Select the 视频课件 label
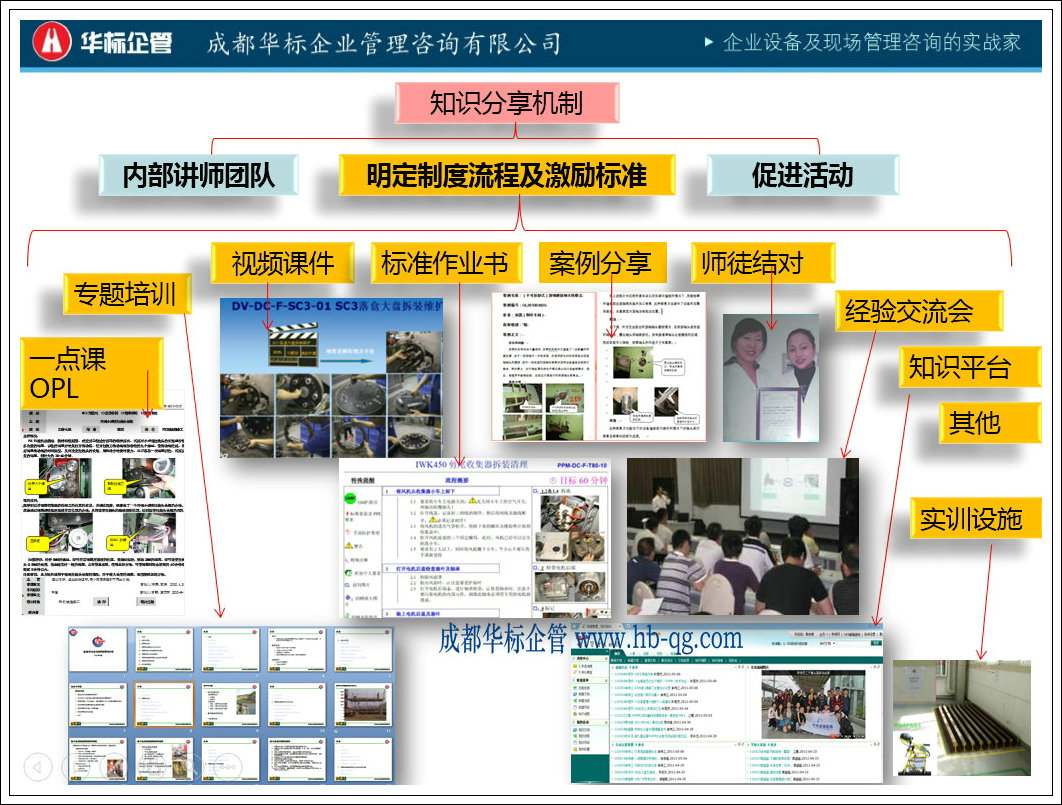This screenshot has width=1062, height=805. pos(283,264)
